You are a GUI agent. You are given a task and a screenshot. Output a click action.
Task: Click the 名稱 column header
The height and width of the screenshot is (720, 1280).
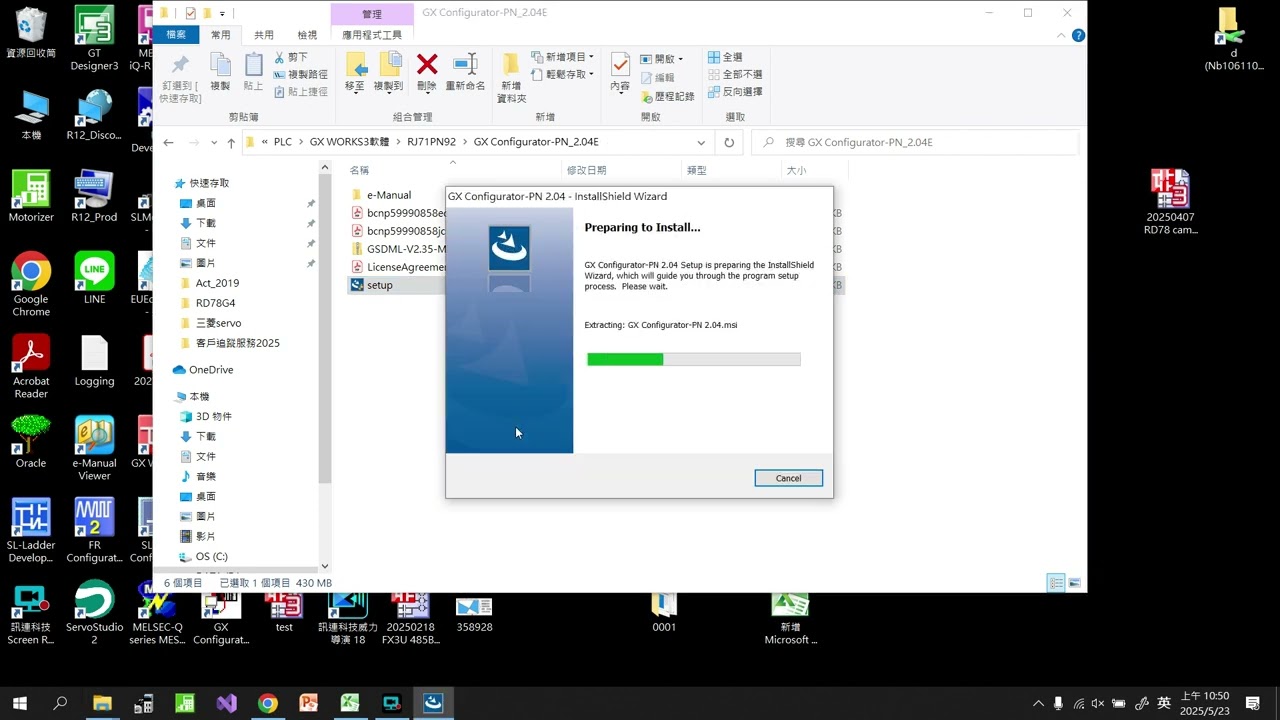(x=359, y=171)
